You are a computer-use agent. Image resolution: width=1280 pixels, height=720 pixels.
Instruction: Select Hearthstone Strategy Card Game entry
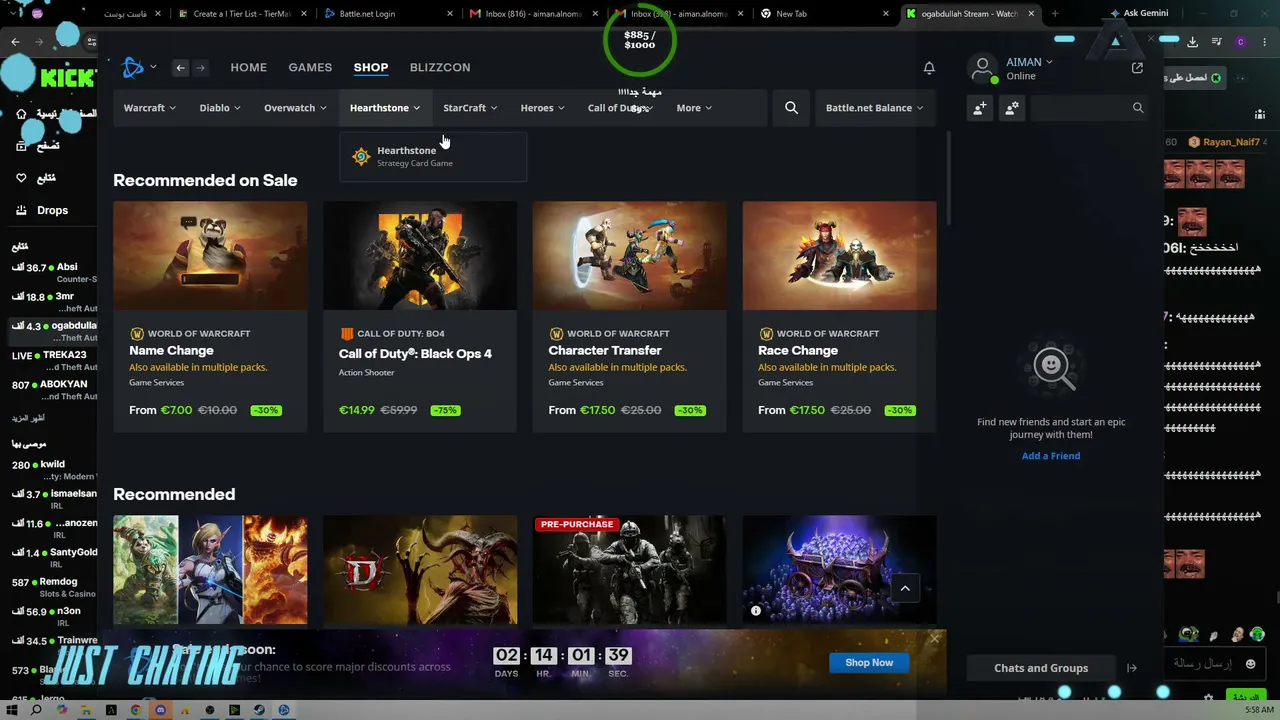coord(433,156)
